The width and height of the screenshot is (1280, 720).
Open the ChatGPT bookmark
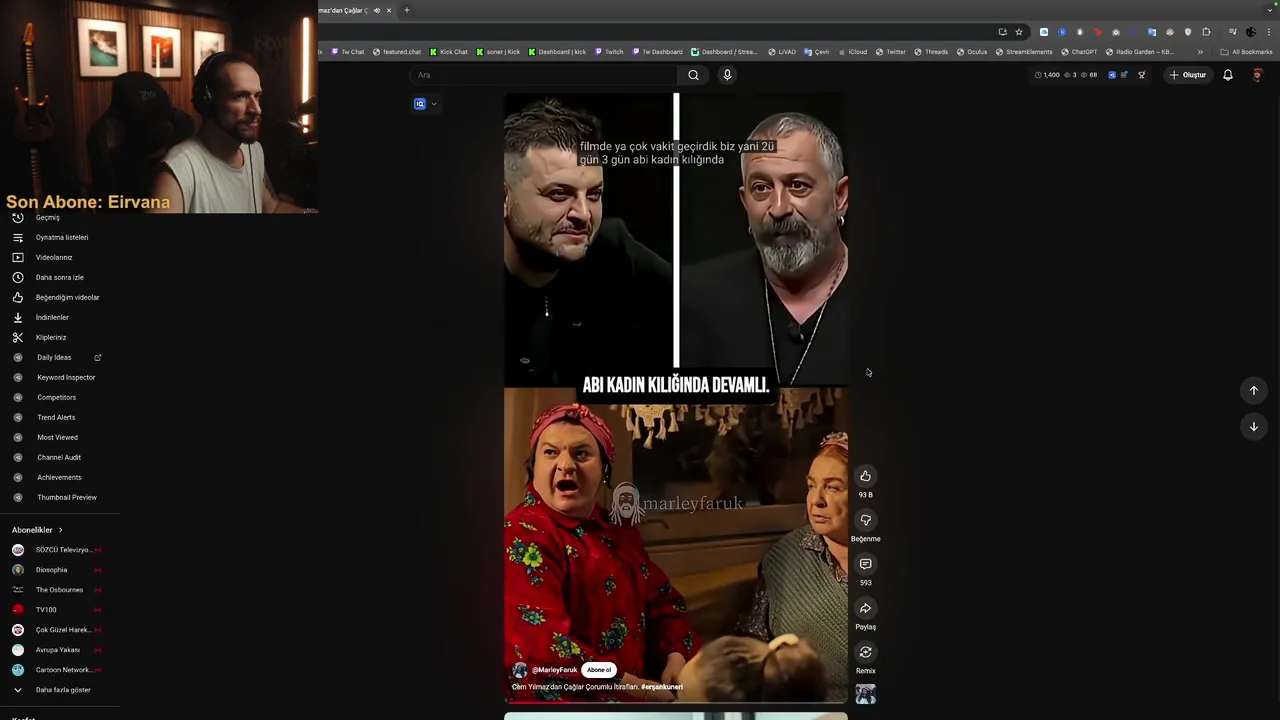[x=1079, y=52]
